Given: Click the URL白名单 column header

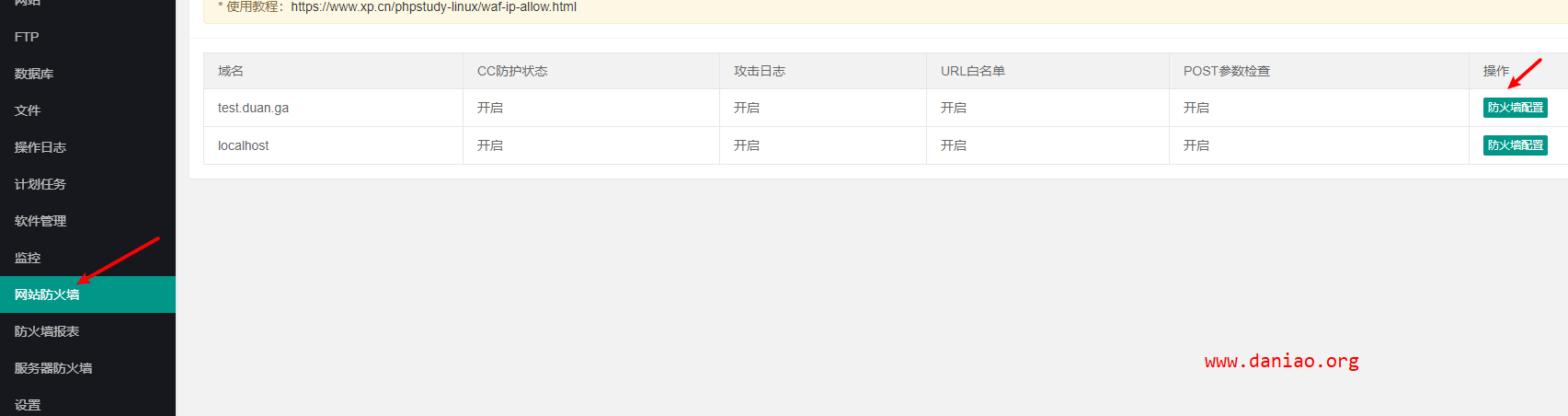Looking at the screenshot, I should 973,71.
